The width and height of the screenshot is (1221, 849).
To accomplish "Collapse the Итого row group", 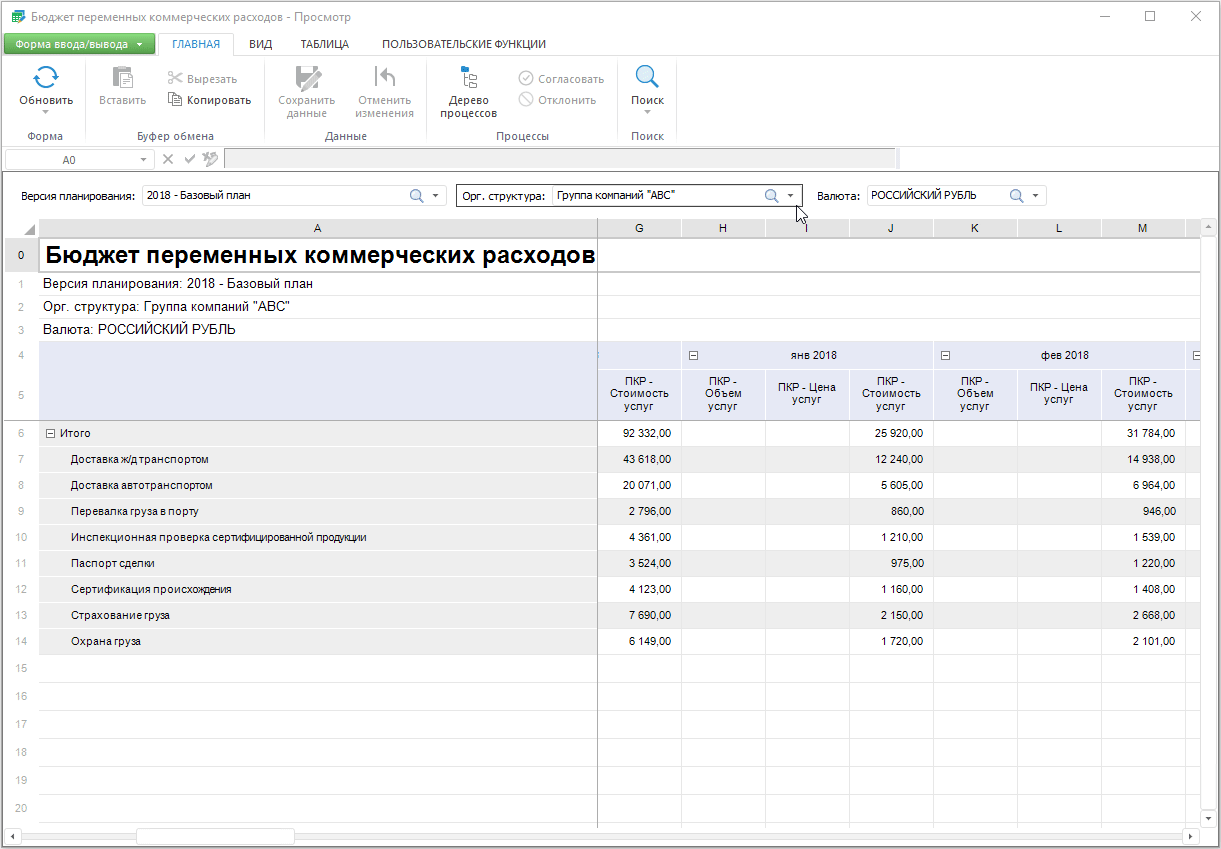I will point(49,434).
